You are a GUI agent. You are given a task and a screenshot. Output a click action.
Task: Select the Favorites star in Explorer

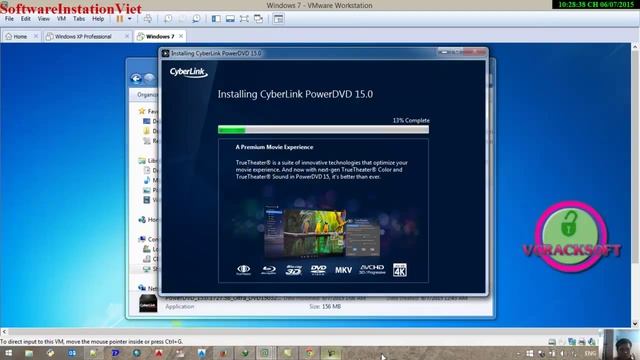tap(142, 111)
